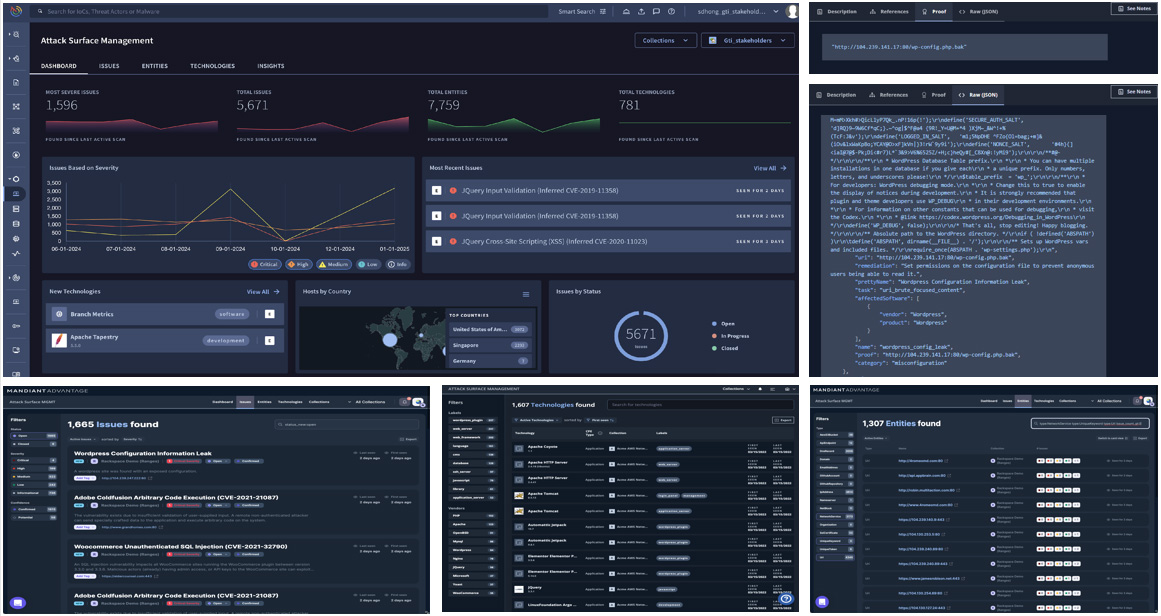Click the notifications bell icon in top bar
Screen dimensions: 1161x616
tap(626, 12)
